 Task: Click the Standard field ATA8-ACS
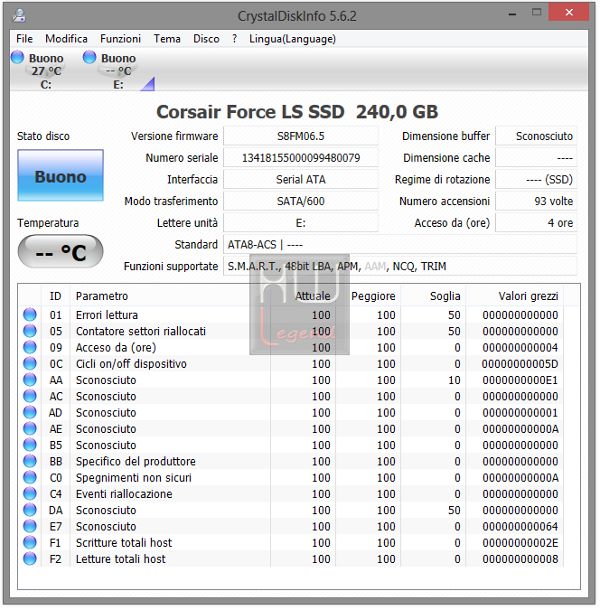(x=400, y=245)
